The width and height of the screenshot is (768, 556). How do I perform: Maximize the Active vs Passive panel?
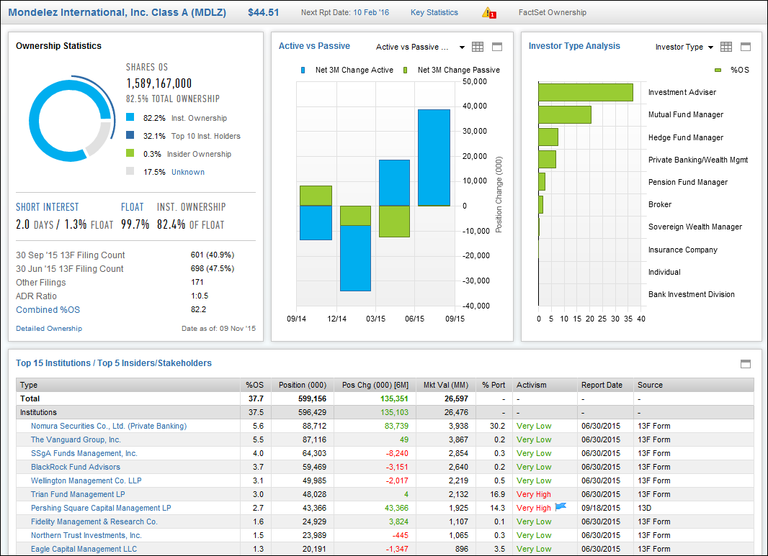(x=497, y=47)
